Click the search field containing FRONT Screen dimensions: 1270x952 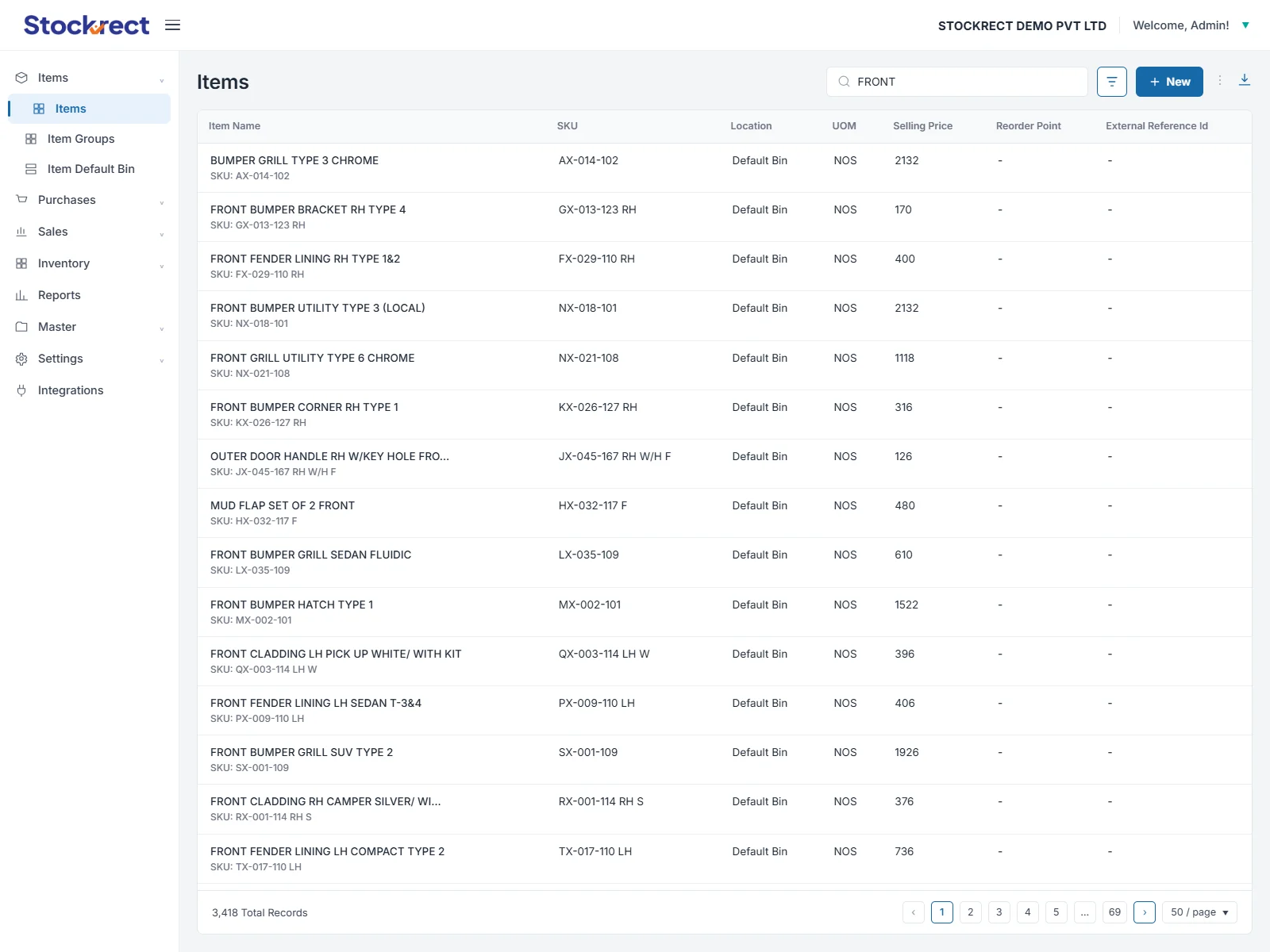[x=957, y=82]
